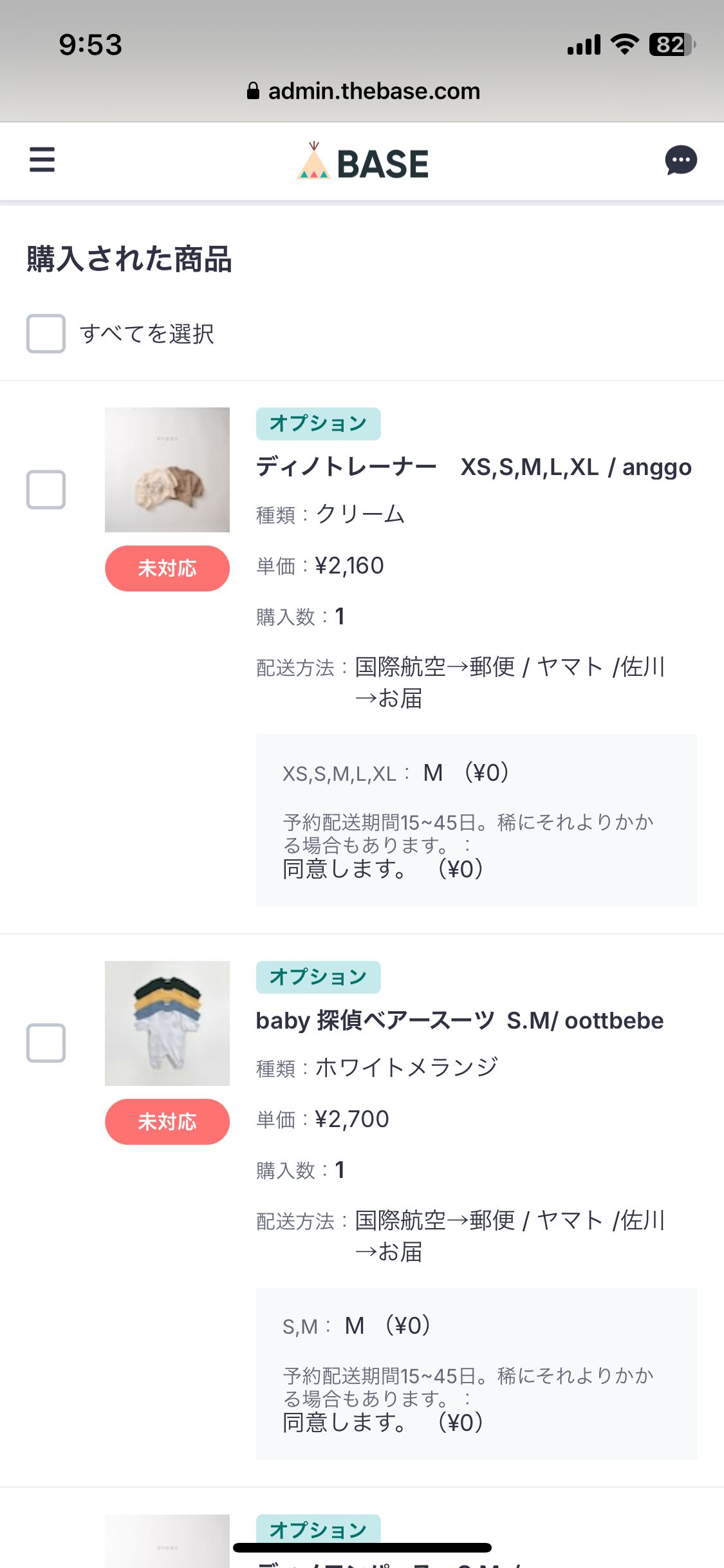This screenshot has height=1568, width=724.
Task: Open baby 探偵ベアースーツ S.M/ ottbebe title
Action: (x=459, y=1020)
